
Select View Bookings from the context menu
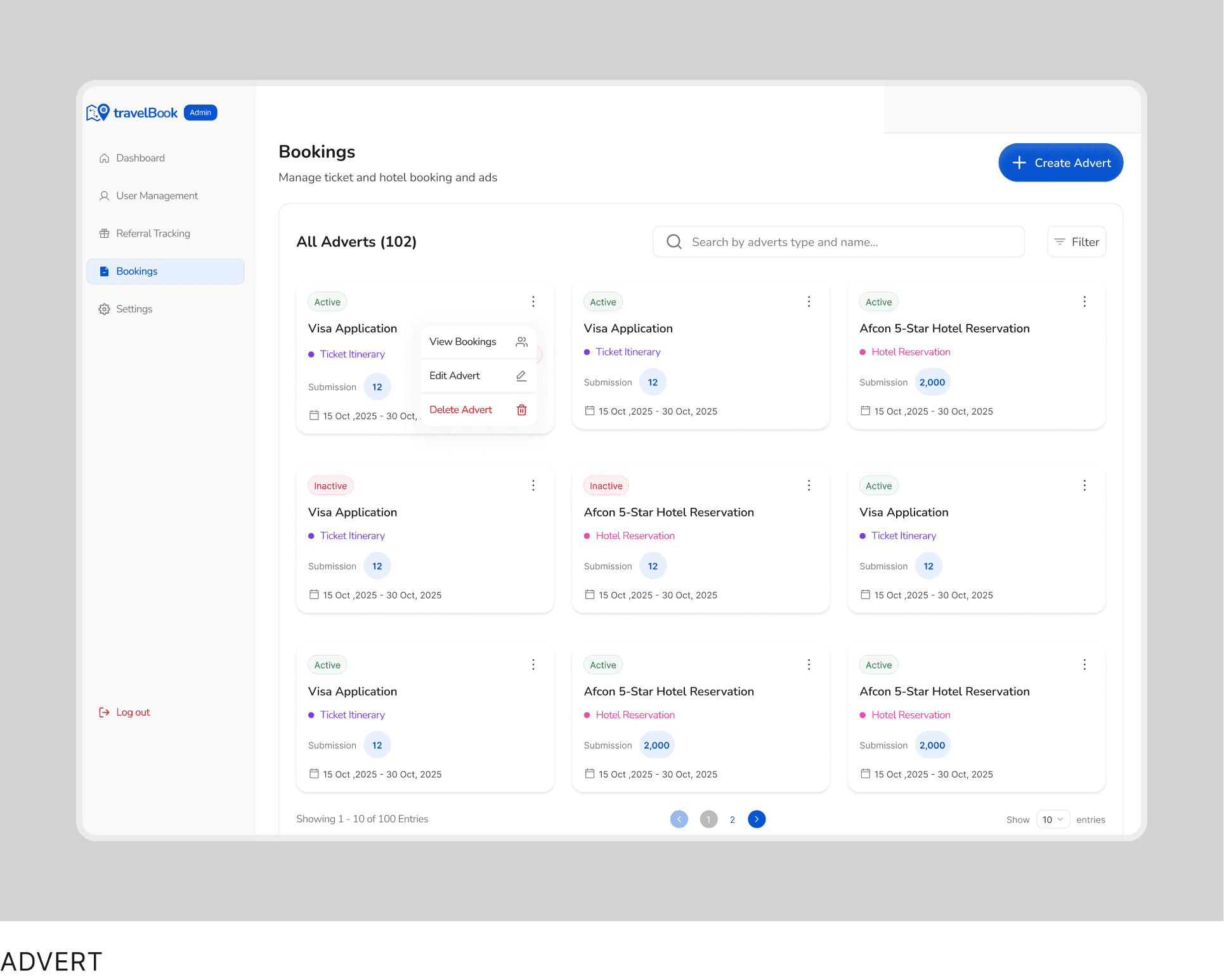(x=463, y=342)
